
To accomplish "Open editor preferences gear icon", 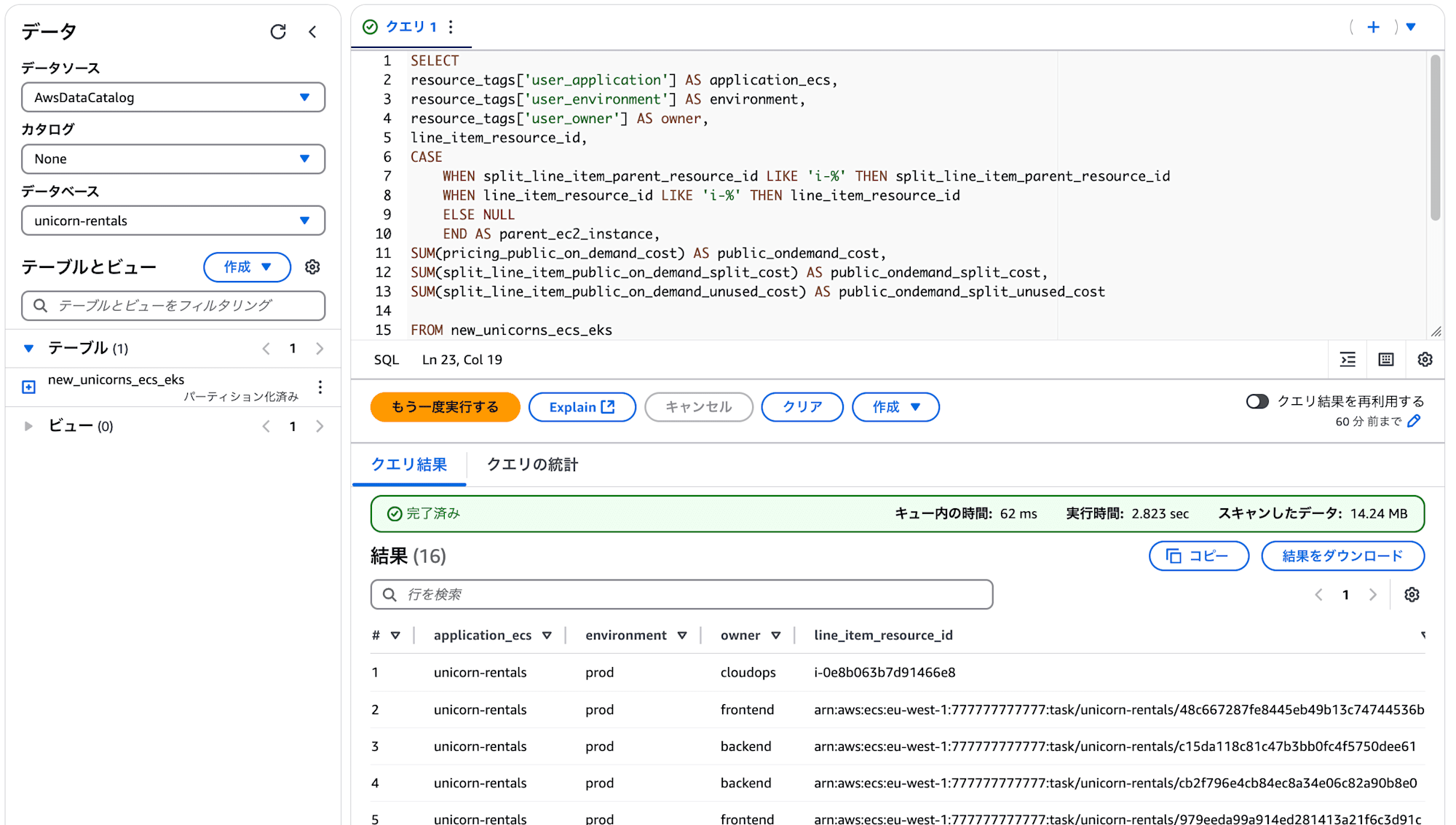I will click(1425, 360).
